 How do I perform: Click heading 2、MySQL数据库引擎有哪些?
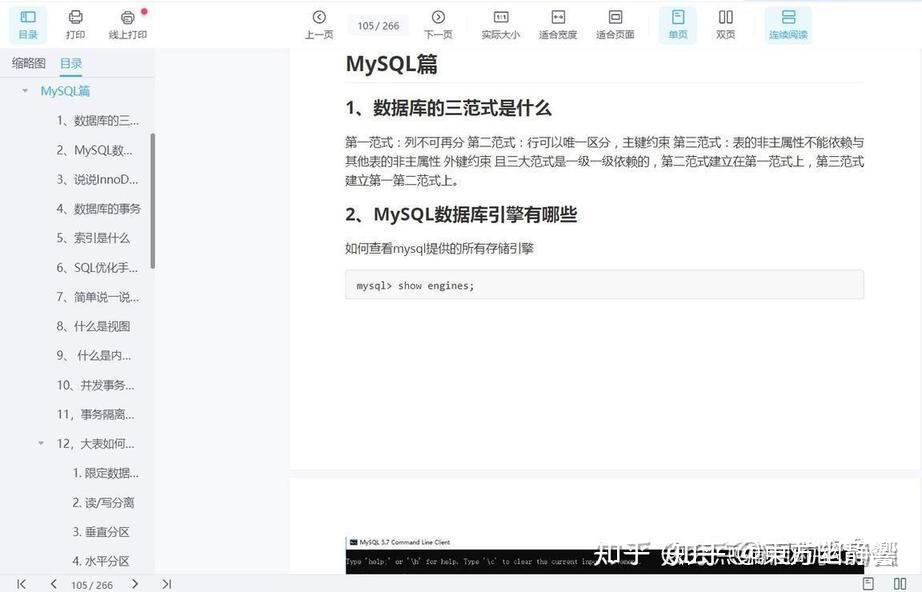point(461,215)
